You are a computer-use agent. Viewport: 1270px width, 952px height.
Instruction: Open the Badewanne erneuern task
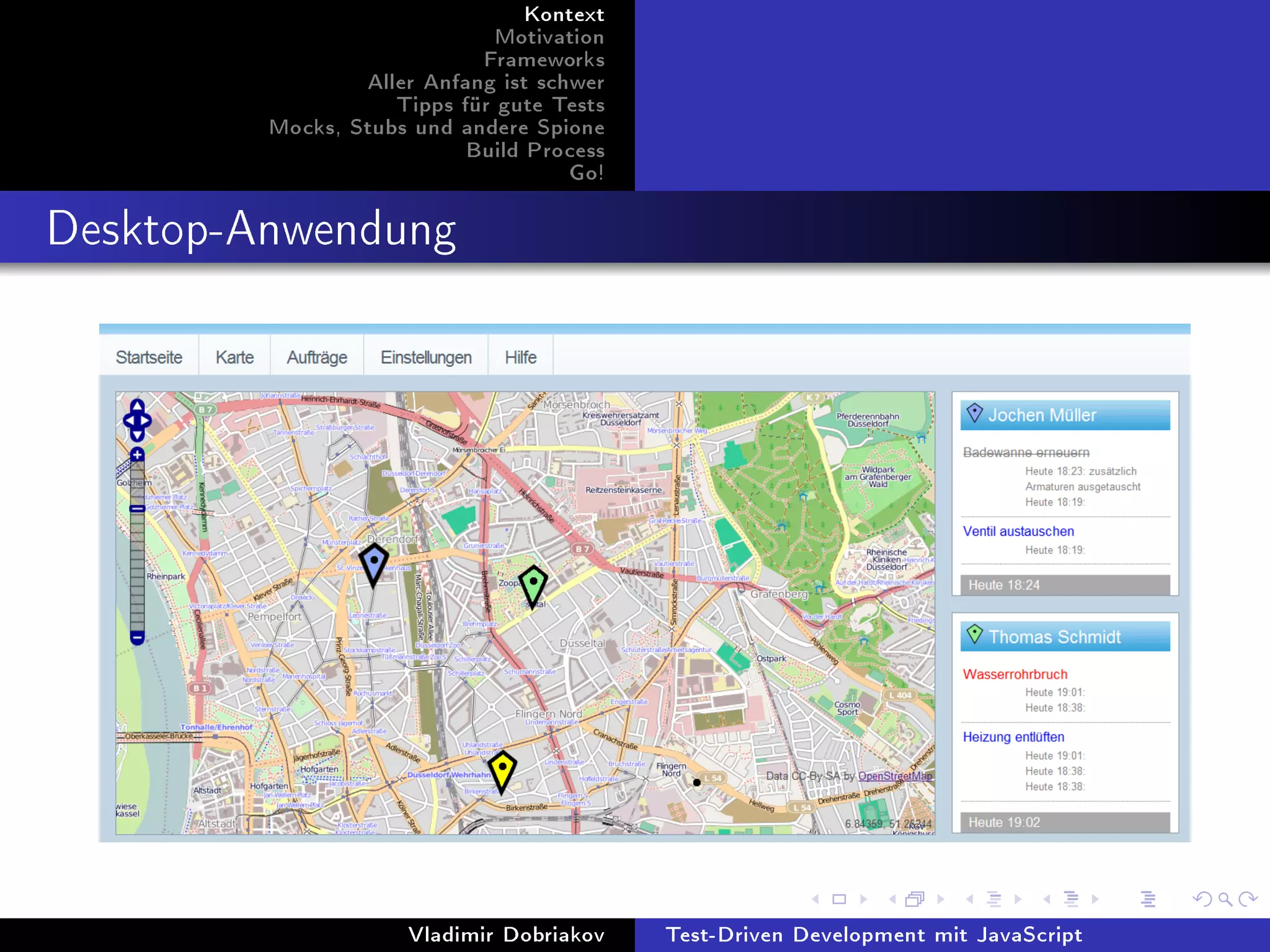click(1026, 452)
